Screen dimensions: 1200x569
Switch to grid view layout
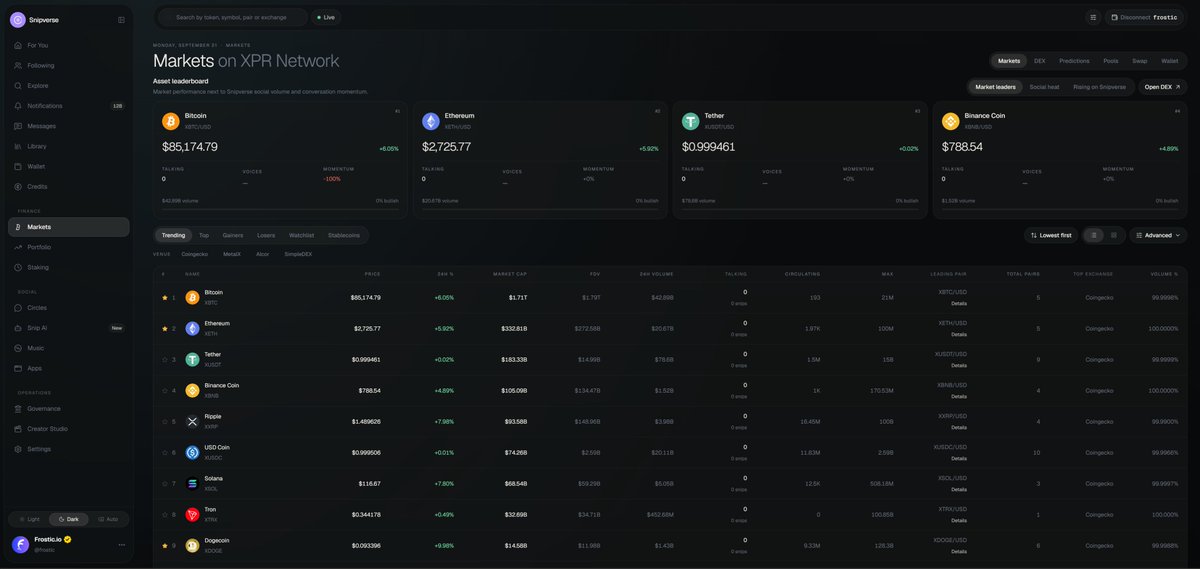click(x=1114, y=235)
